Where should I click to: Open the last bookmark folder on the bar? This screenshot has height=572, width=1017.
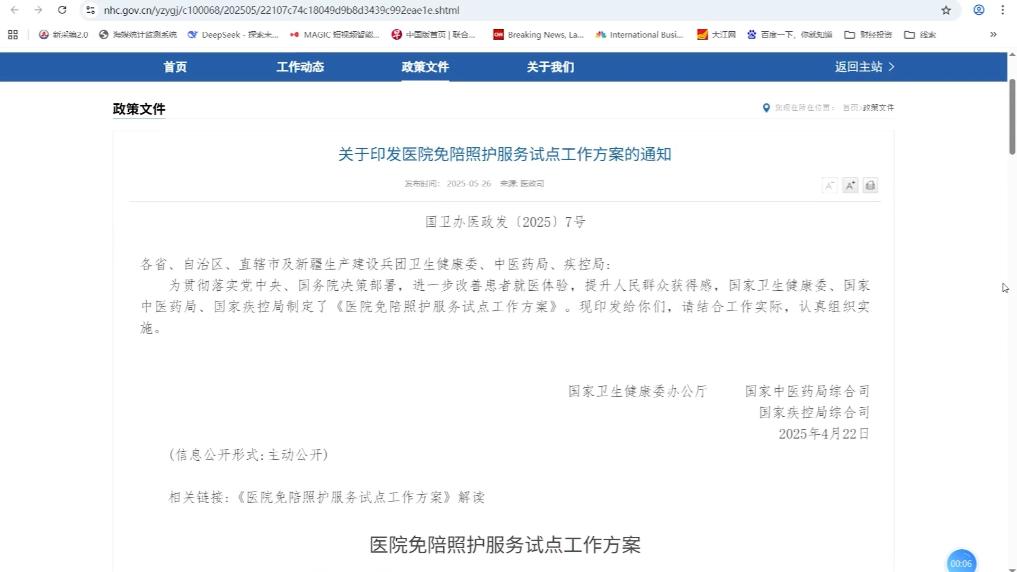click(x=920, y=34)
